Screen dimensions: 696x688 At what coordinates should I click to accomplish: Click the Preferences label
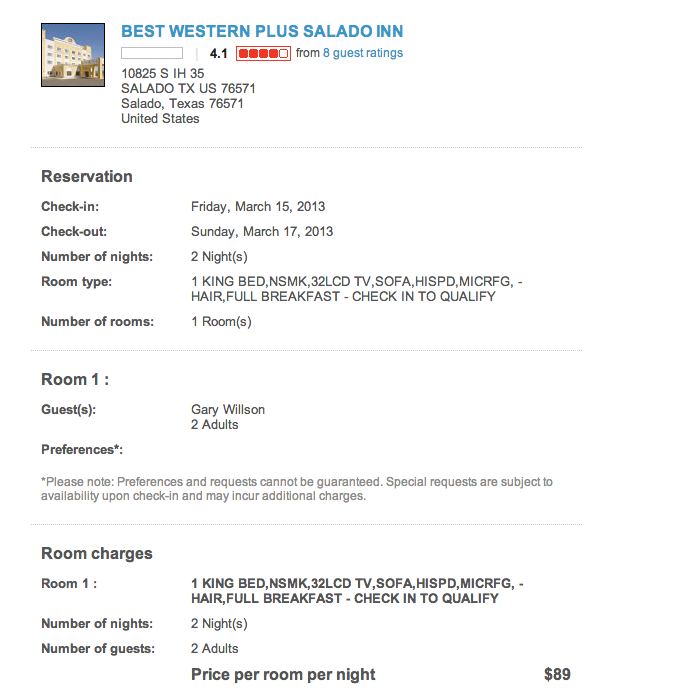82,450
